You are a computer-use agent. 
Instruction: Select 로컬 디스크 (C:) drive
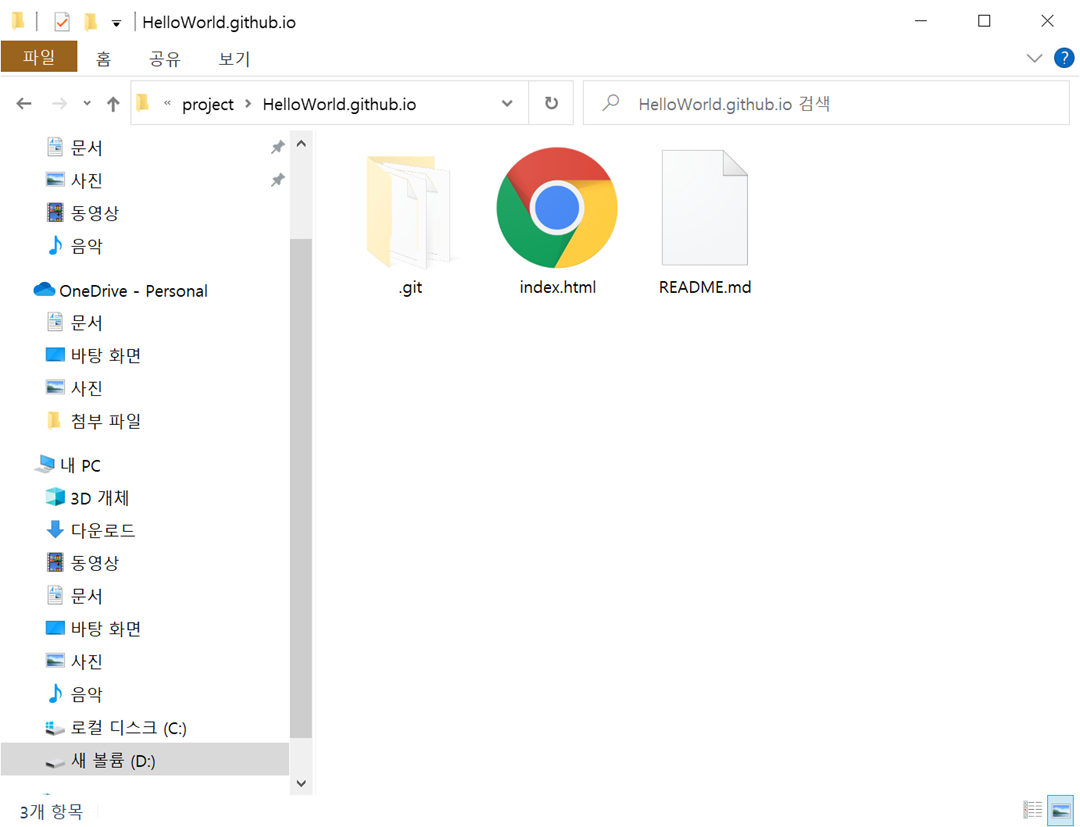pyautogui.click(x=128, y=727)
